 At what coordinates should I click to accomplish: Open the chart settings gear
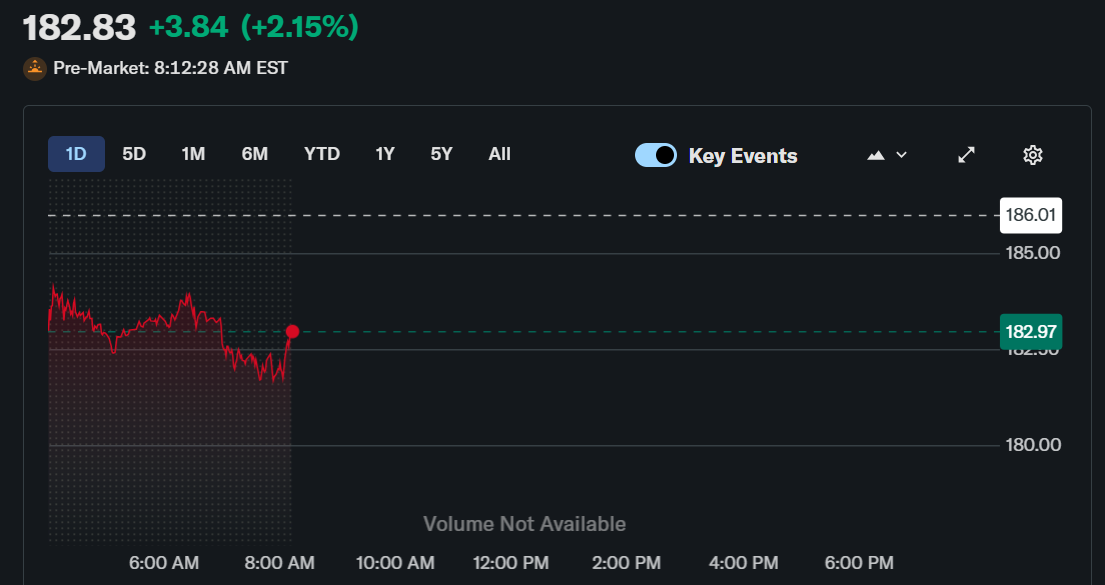point(1032,155)
